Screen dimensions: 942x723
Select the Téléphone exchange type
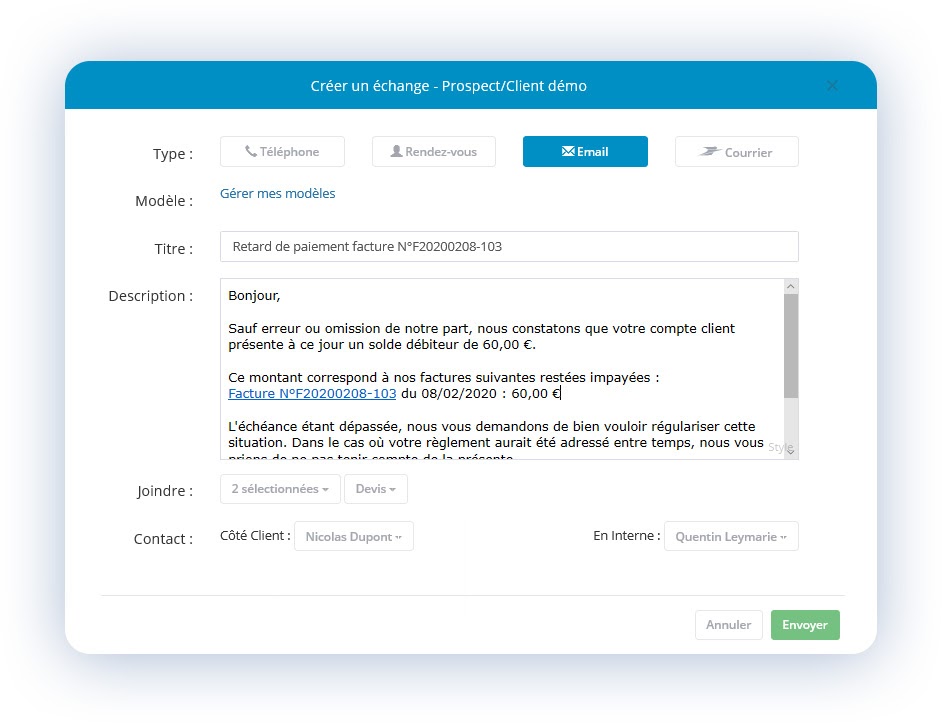coord(282,151)
